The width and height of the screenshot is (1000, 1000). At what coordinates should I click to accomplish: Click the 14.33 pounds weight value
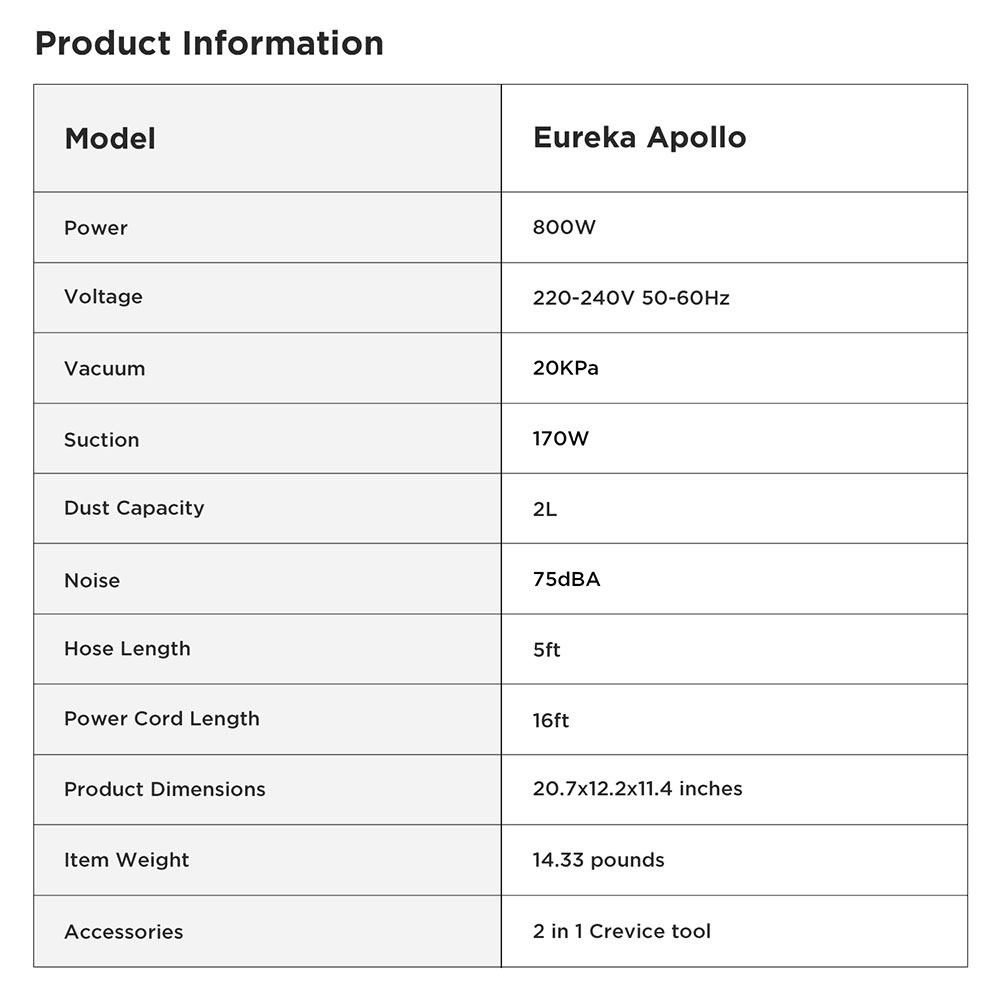tap(599, 860)
